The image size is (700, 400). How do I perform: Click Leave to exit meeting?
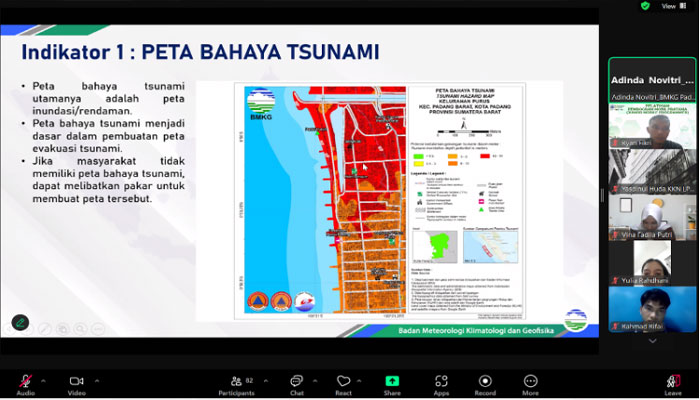point(673,383)
